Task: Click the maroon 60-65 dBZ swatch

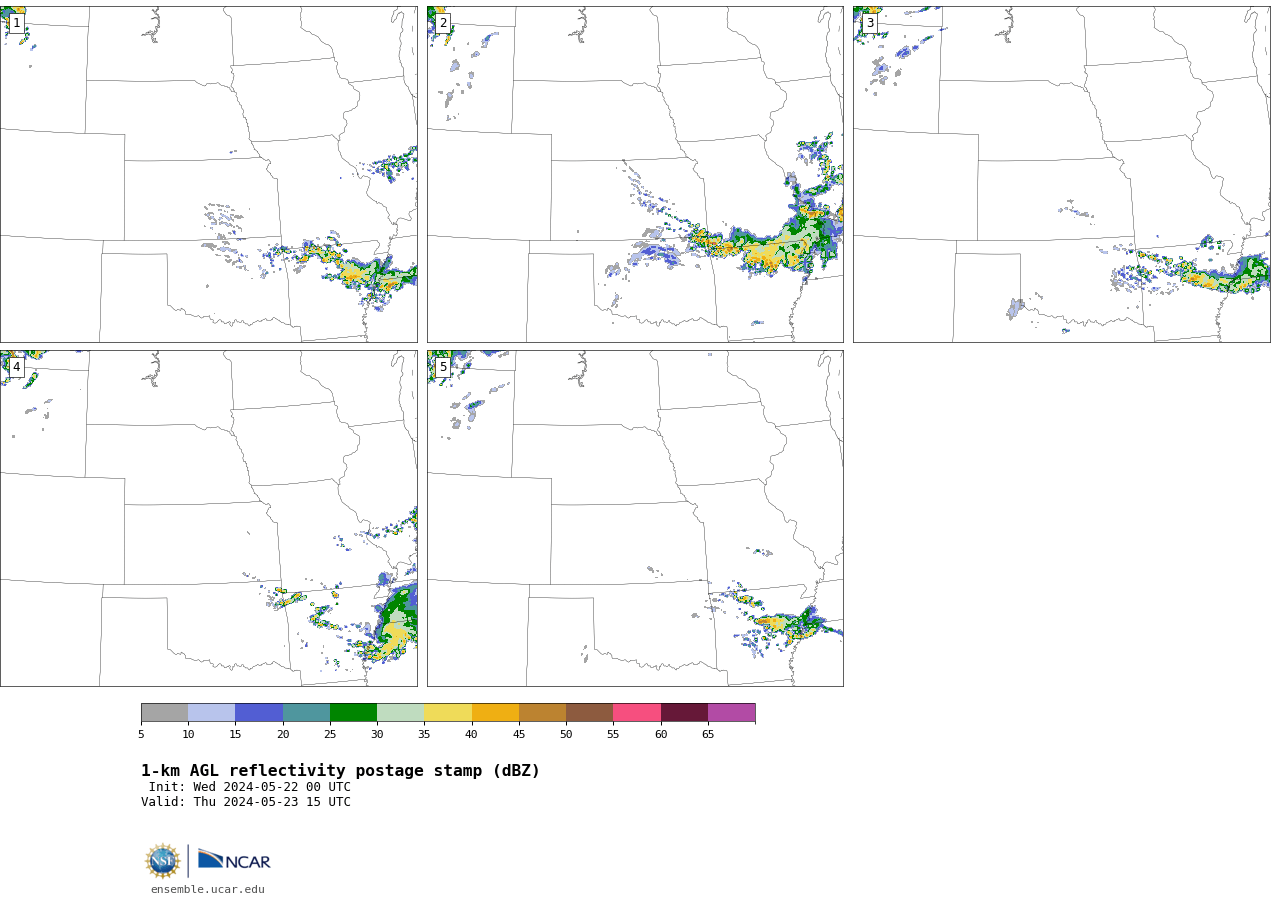Action: click(684, 712)
